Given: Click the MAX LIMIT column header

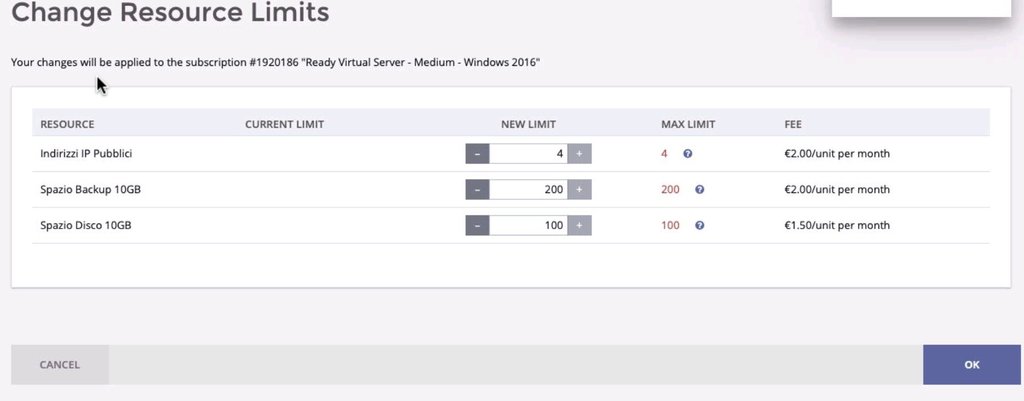Looking at the screenshot, I should pyautogui.click(x=688, y=125).
